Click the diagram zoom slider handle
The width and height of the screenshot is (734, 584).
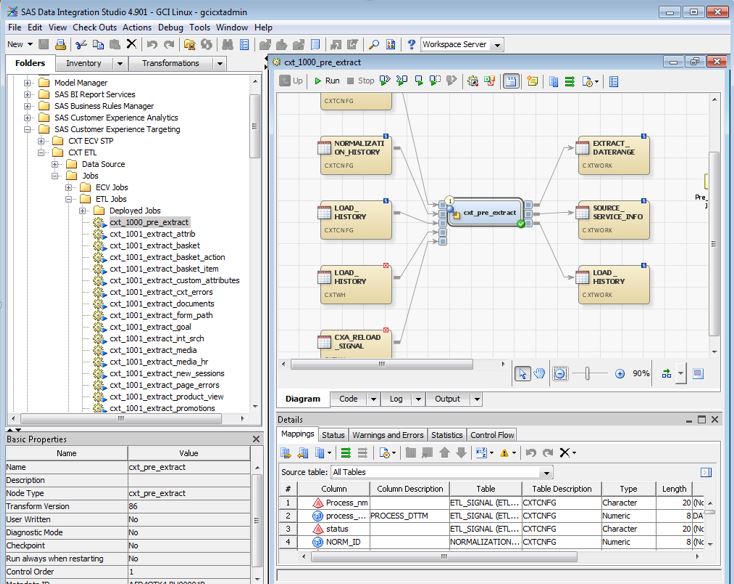(587, 373)
